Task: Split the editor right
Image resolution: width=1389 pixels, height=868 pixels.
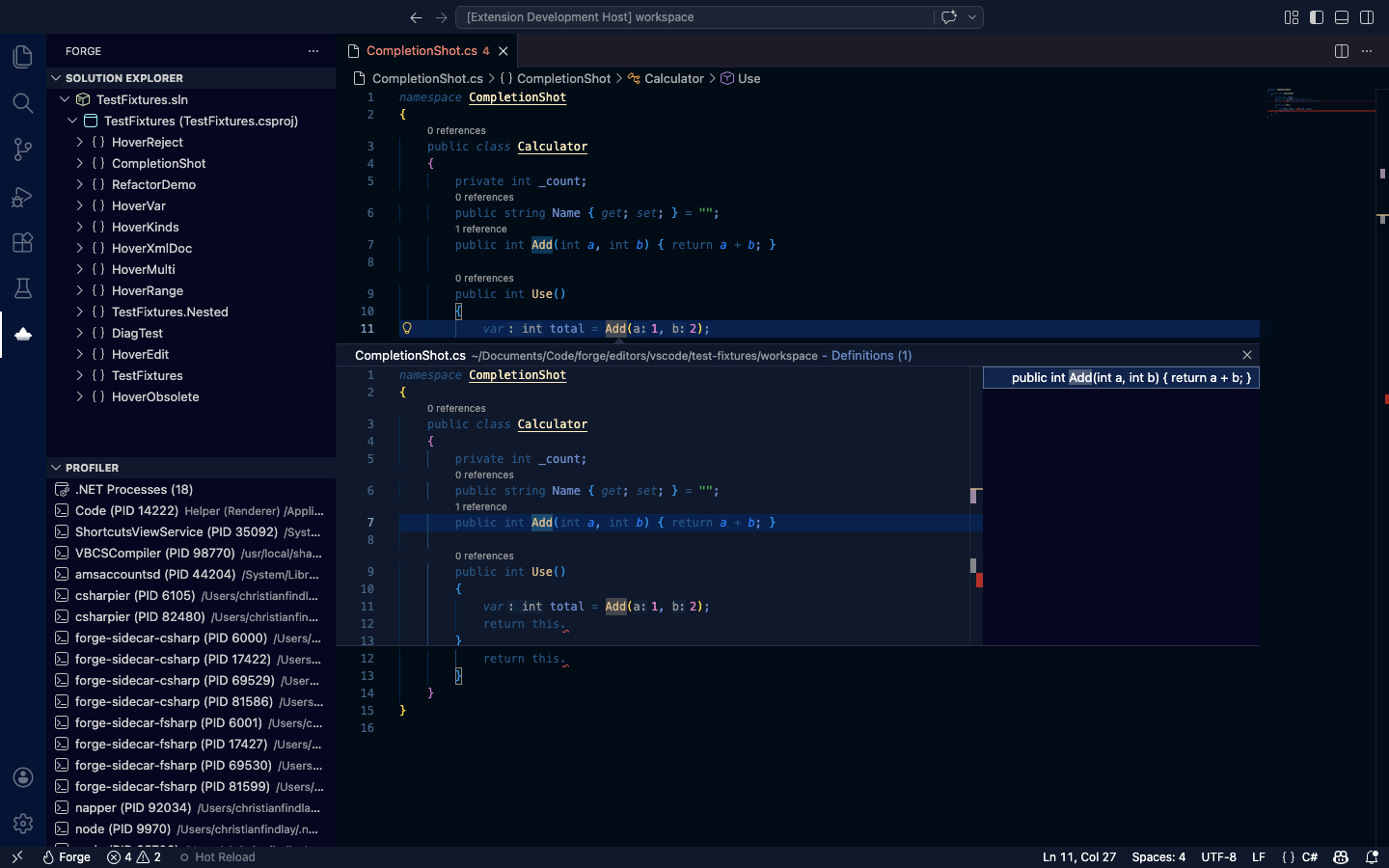Action: 1342,51
